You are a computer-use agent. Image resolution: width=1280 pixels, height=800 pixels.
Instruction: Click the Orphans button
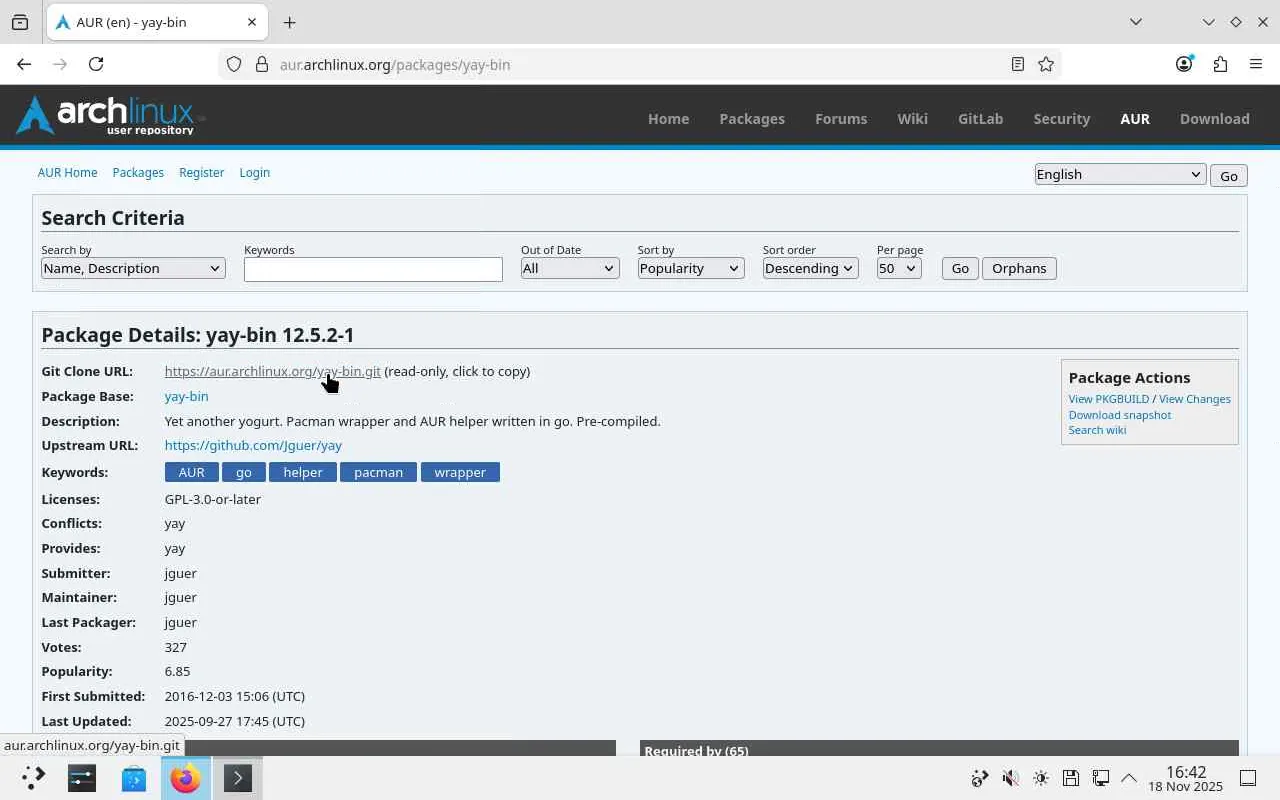pos(1019,268)
